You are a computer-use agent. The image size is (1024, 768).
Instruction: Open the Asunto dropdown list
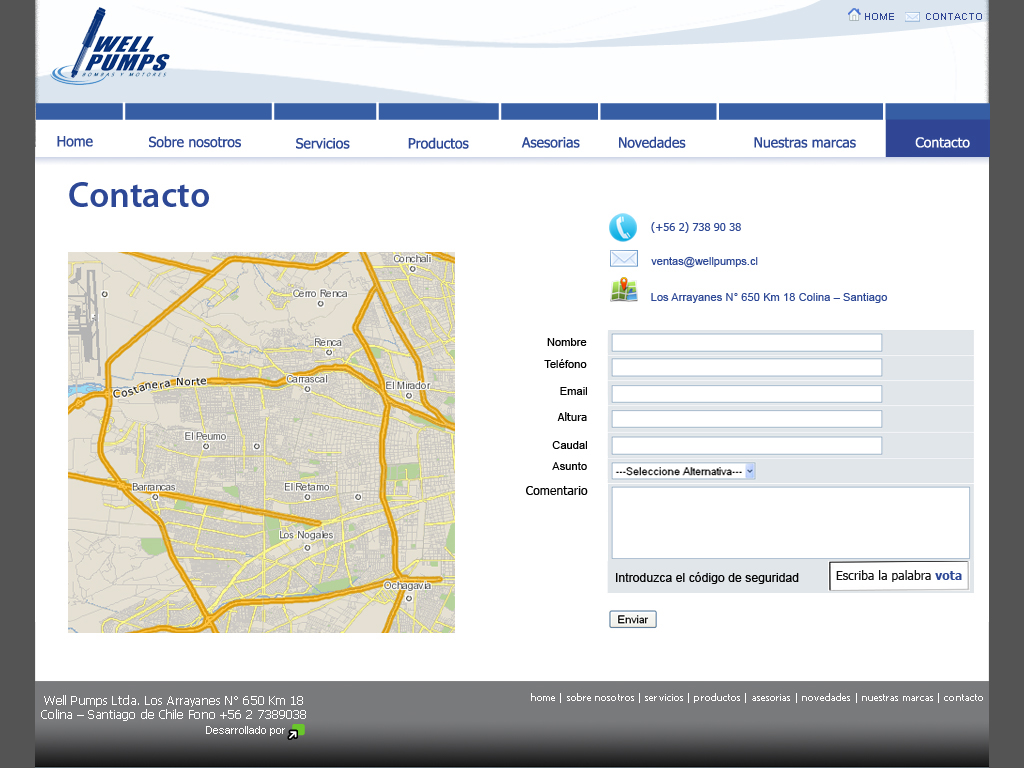(x=683, y=471)
